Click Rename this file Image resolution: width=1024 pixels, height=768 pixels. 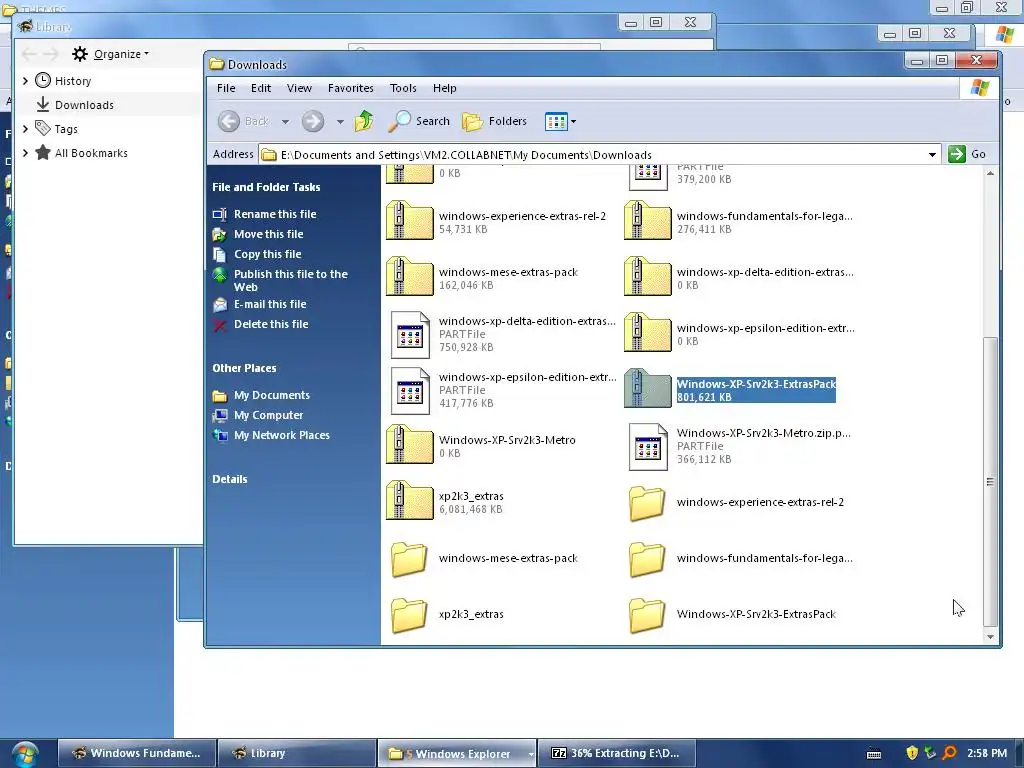275,214
